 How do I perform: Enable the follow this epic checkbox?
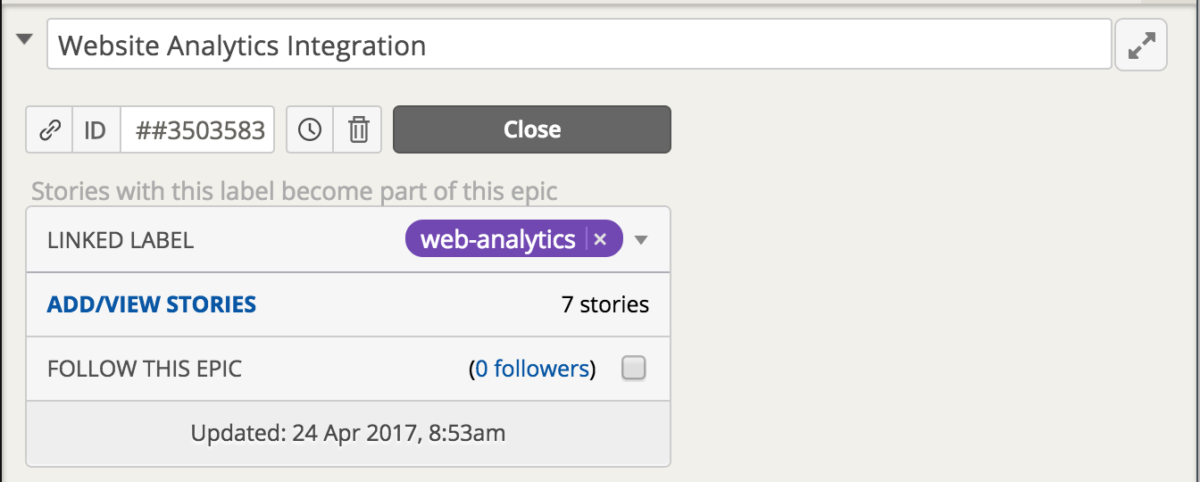[x=634, y=369]
